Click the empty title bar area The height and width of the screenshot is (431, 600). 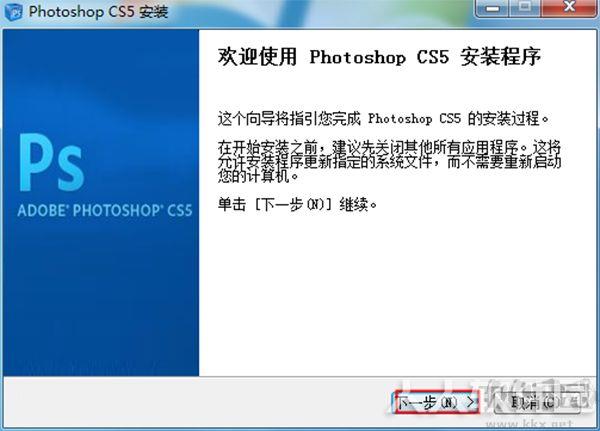pyautogui.click(x=321, y=11)
